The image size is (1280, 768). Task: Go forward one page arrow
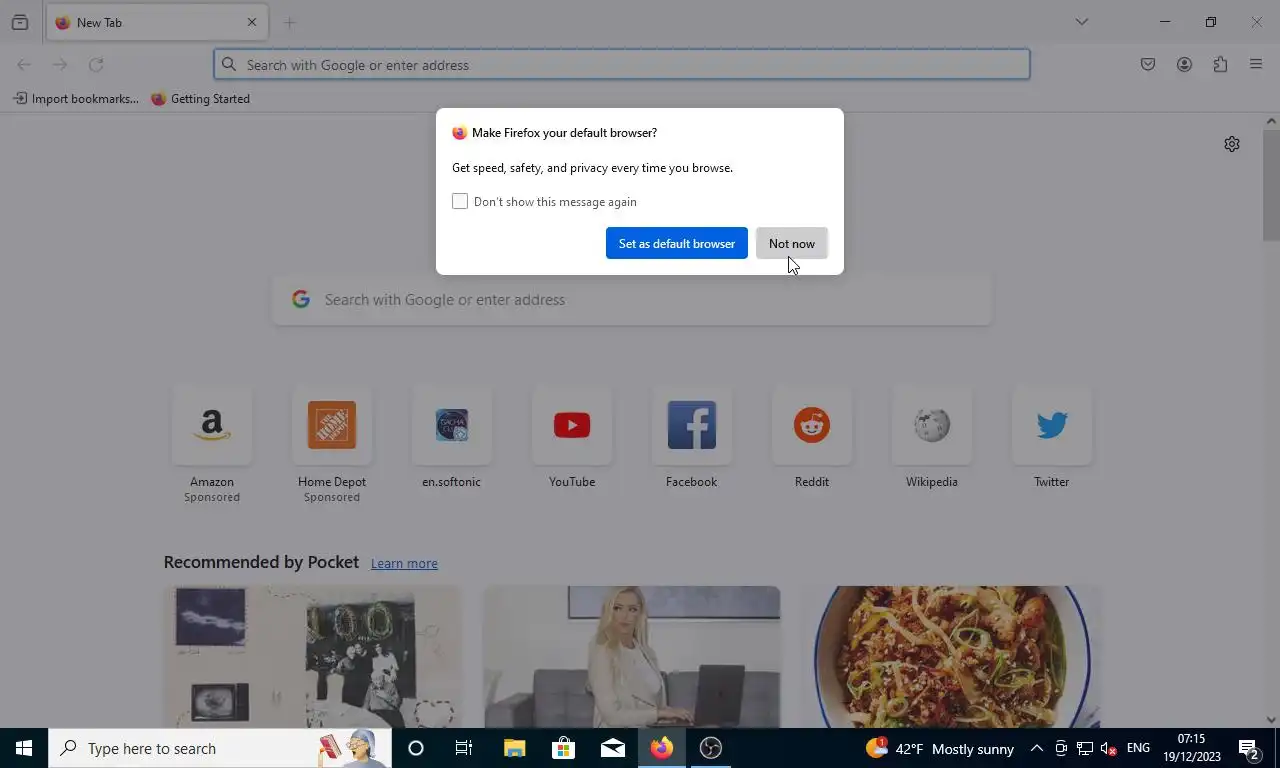click(60, 65)
